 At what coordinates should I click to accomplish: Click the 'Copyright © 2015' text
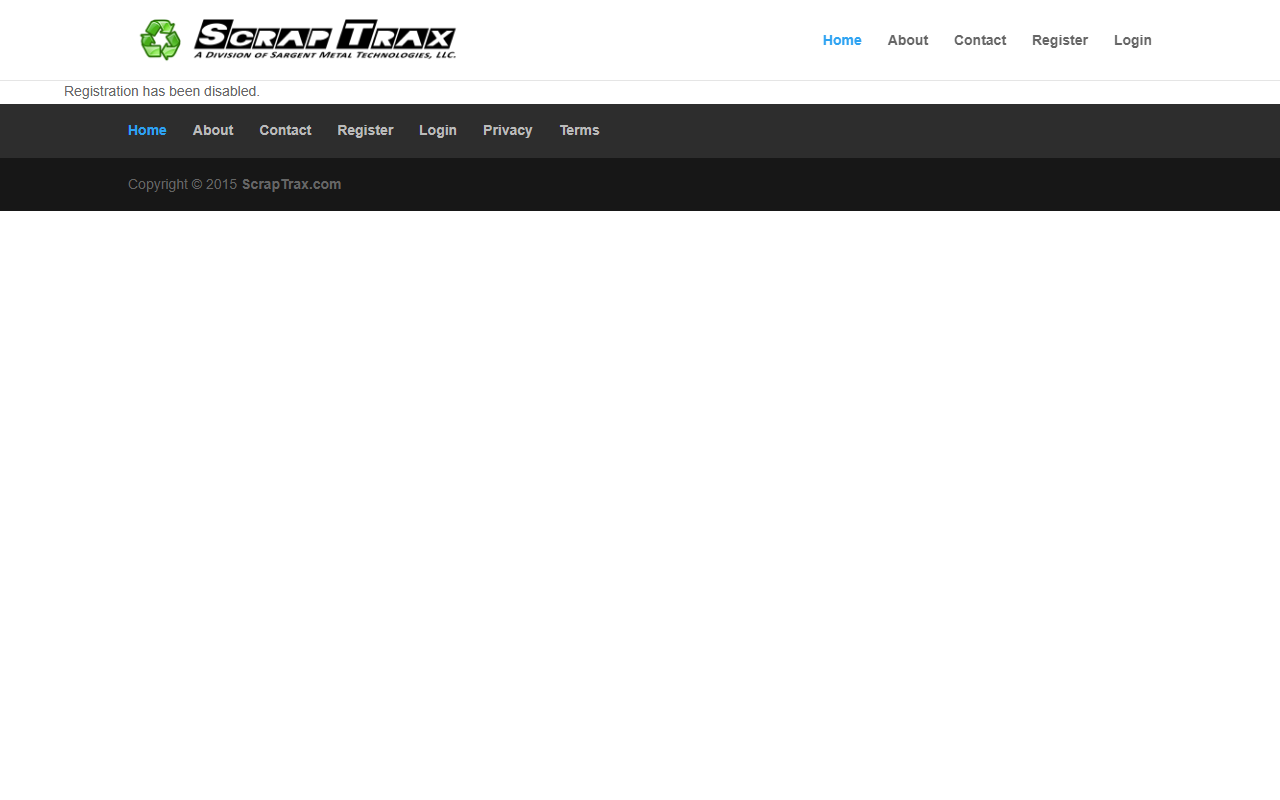183,184
